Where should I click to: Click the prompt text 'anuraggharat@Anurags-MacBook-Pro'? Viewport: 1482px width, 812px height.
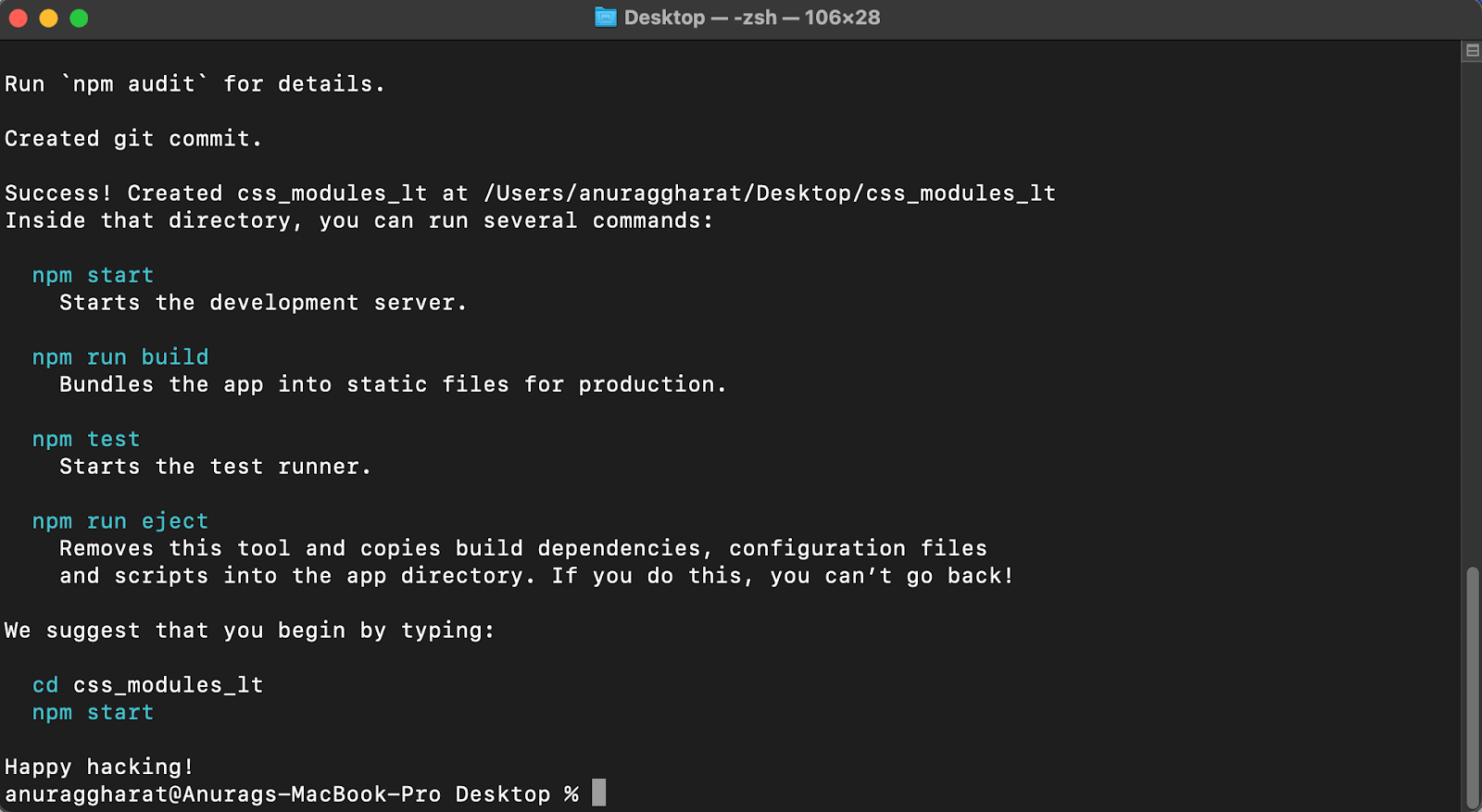[x=222, y=793]
